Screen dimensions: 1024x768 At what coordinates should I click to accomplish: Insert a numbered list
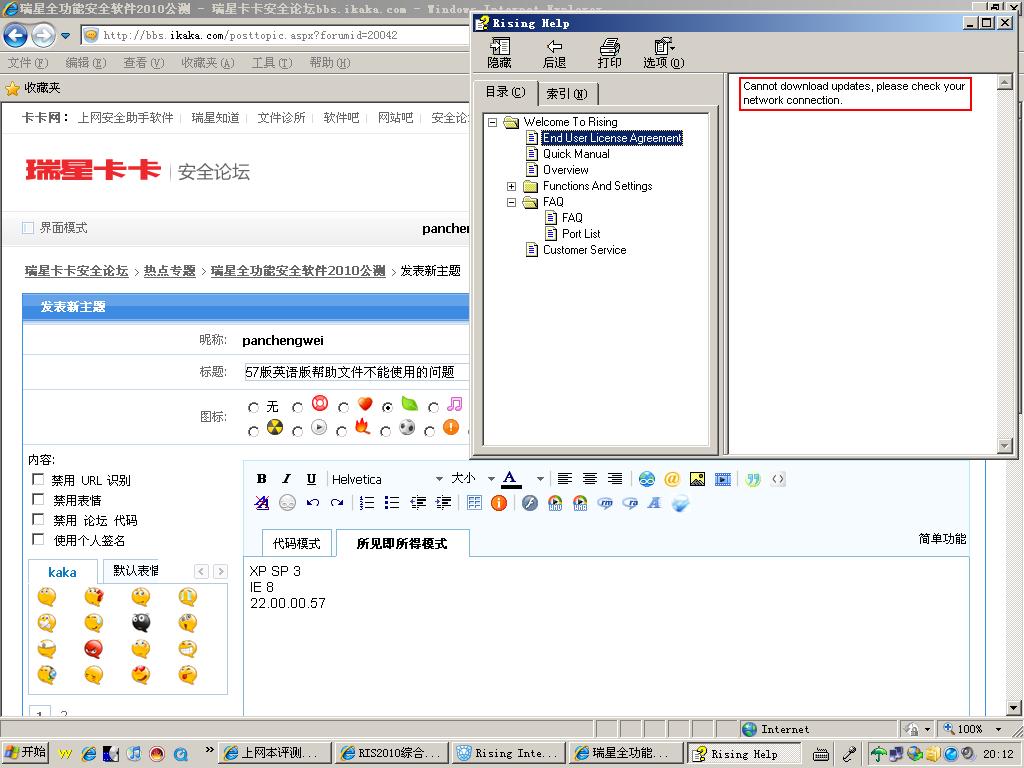[367, 503]
